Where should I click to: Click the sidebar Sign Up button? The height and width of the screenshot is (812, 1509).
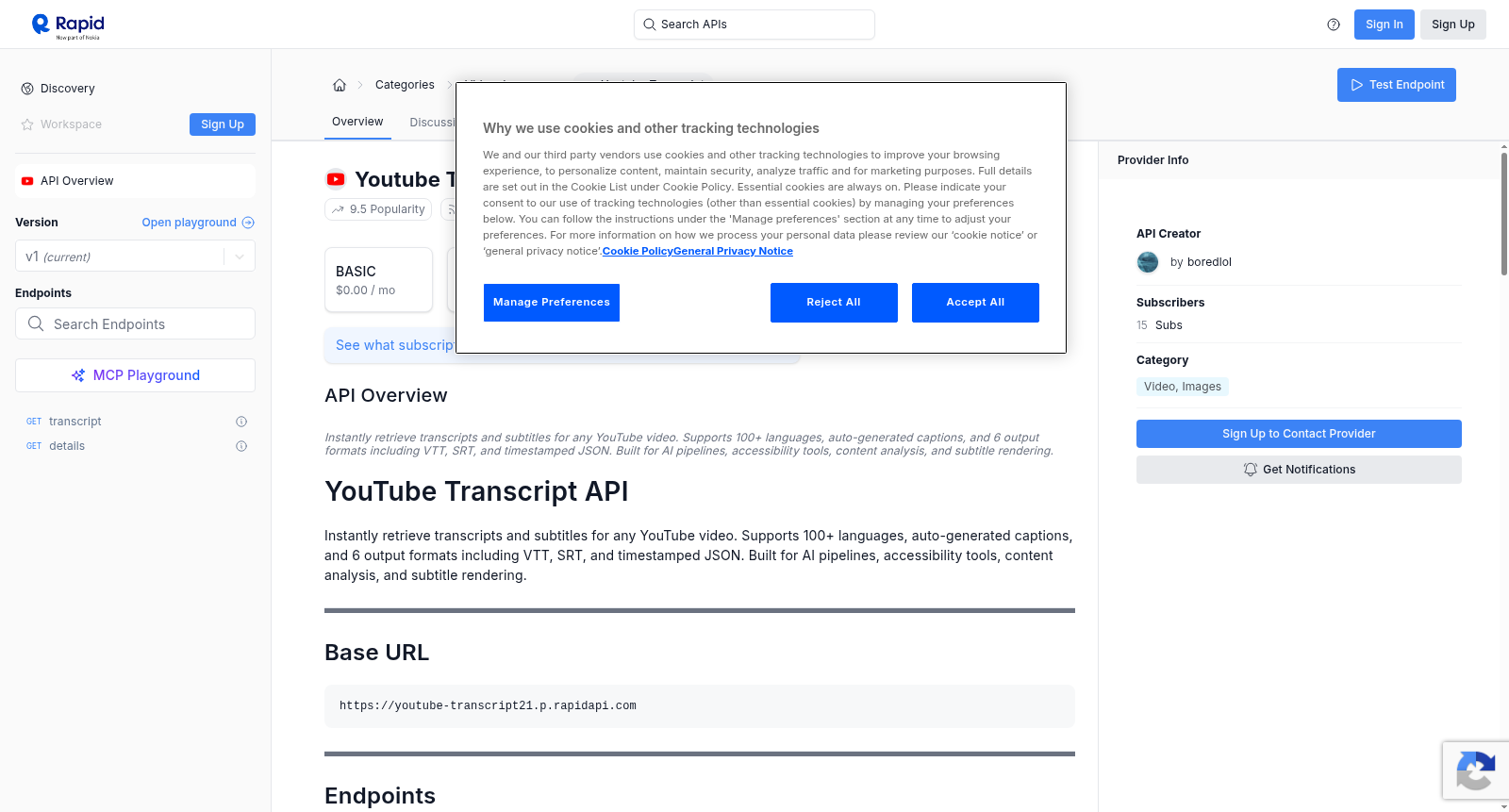(223, 124)
